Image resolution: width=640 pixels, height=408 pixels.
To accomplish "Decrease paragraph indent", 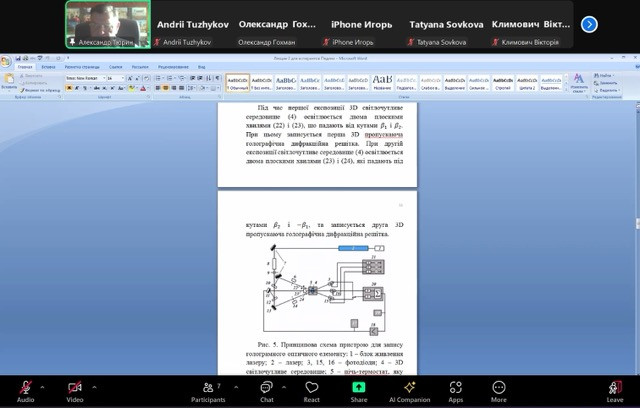I will coord(192,78).
